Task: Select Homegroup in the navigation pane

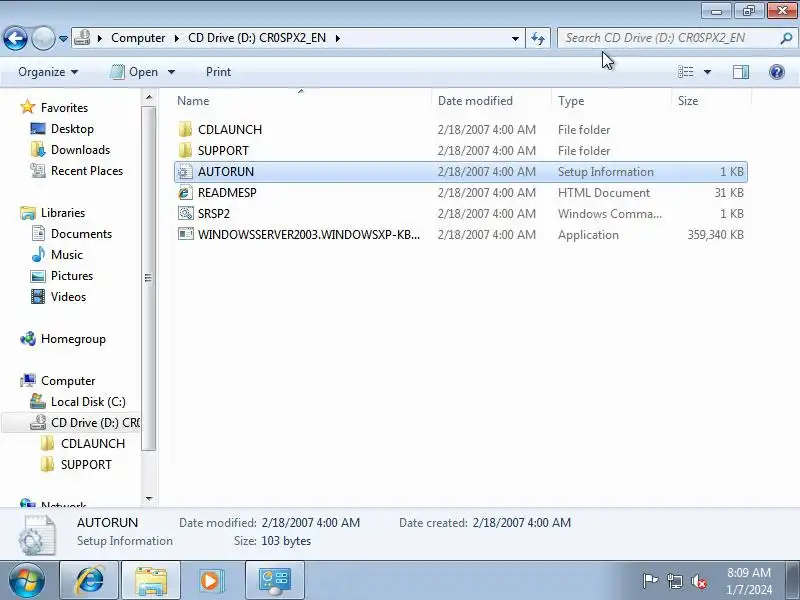Action: (x=73, y=339)
